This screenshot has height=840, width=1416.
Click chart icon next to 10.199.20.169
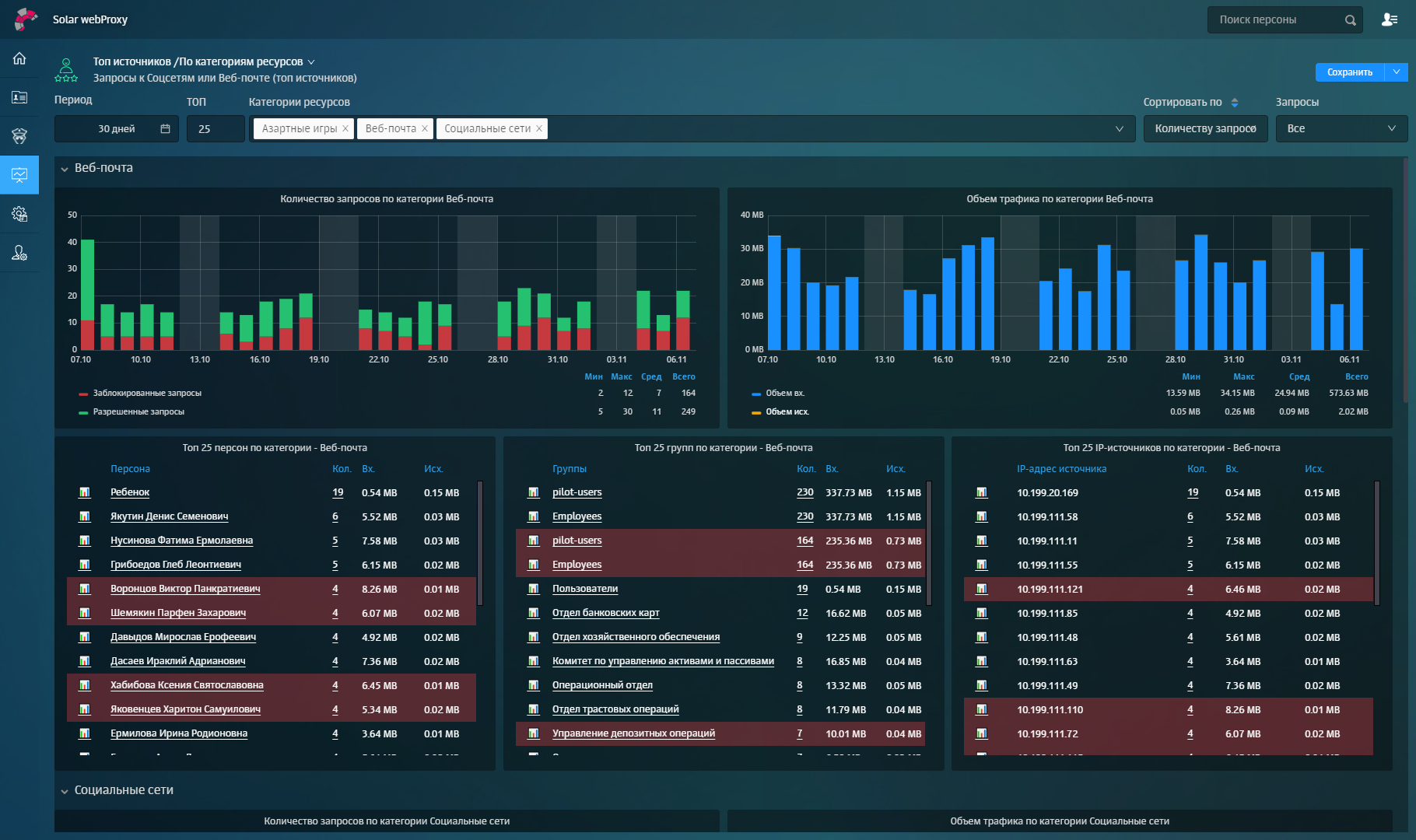[982, 492]
